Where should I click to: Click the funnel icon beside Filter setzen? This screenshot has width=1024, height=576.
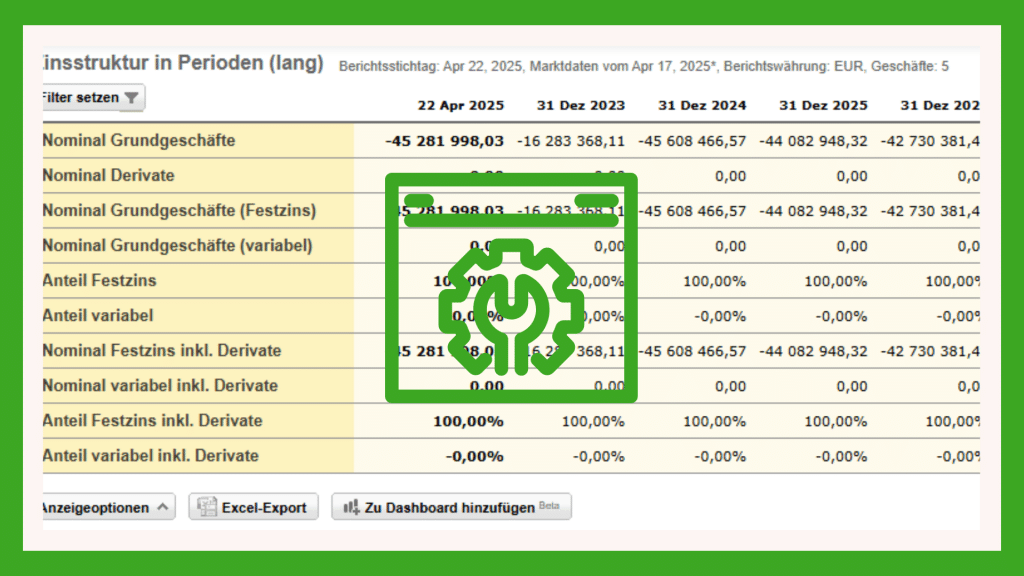(x=132, y=98)
